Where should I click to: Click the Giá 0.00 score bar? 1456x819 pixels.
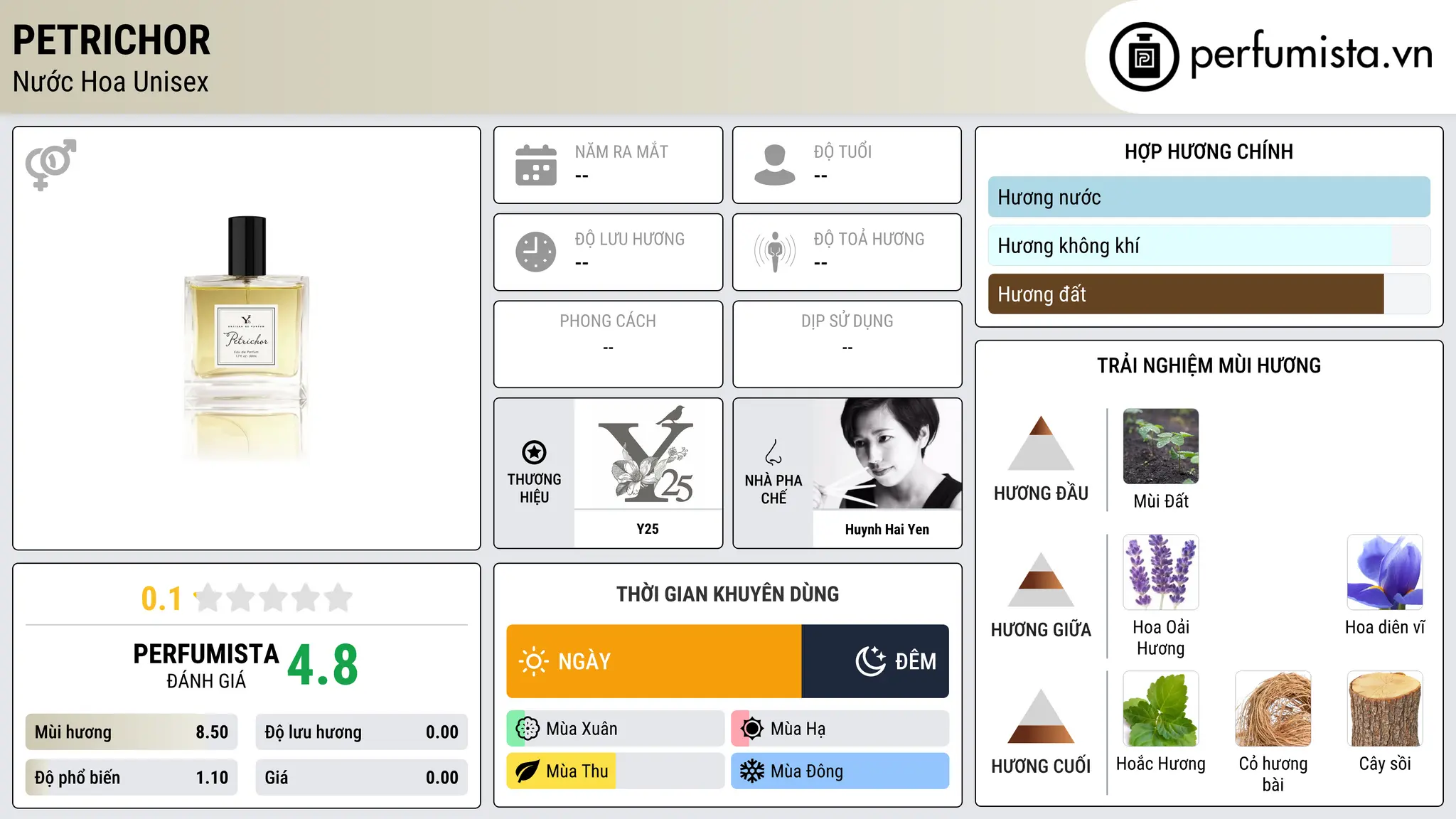tap(362, 778)
